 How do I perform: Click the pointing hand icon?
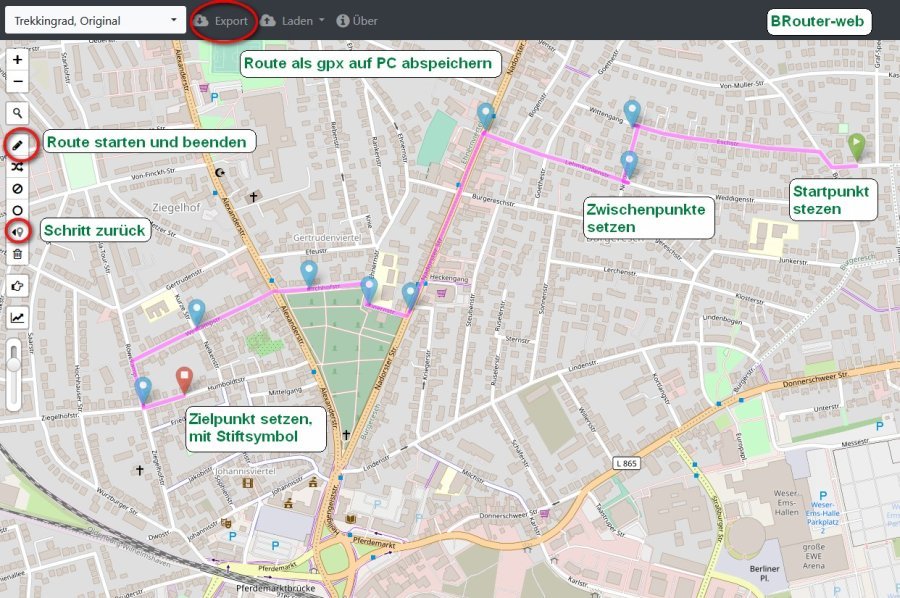click(17, 286)
